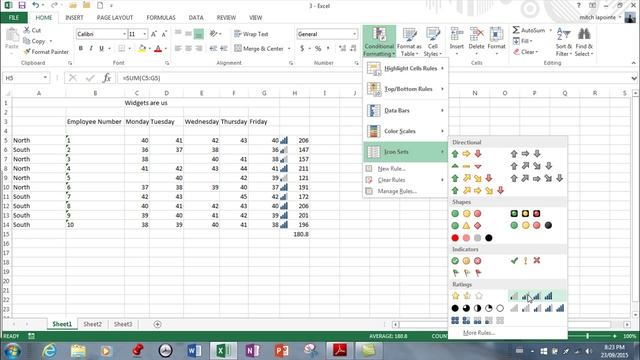Add a new sheet with plus button
This screenshot has width=640, height=360.
point(158,324)
